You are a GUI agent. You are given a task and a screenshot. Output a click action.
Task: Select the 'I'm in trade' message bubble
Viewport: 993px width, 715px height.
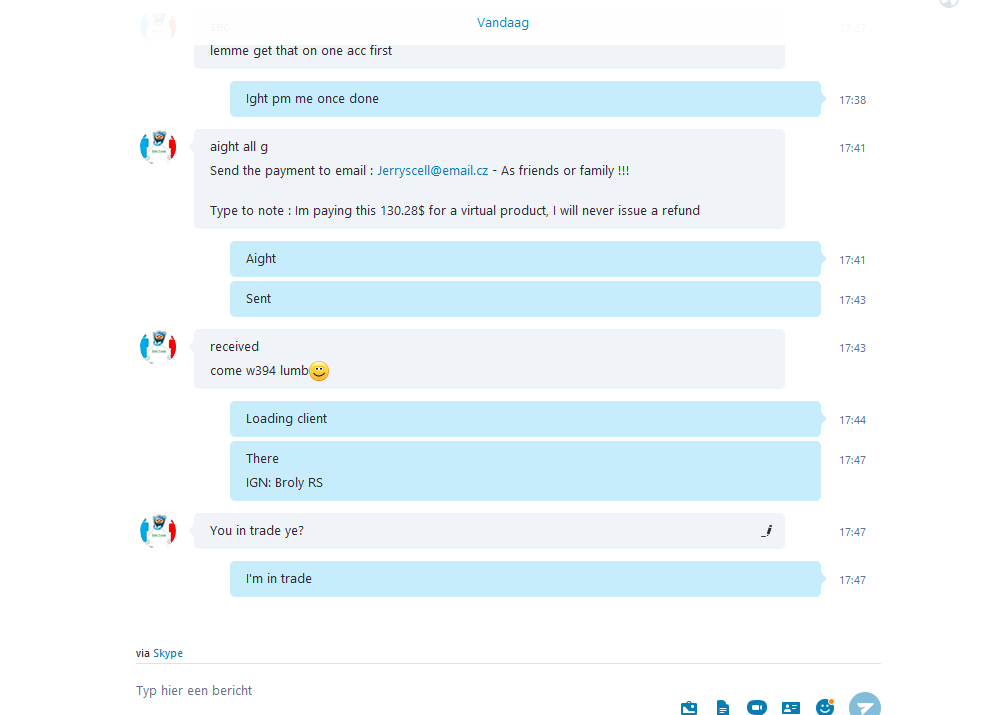(525, 579)
